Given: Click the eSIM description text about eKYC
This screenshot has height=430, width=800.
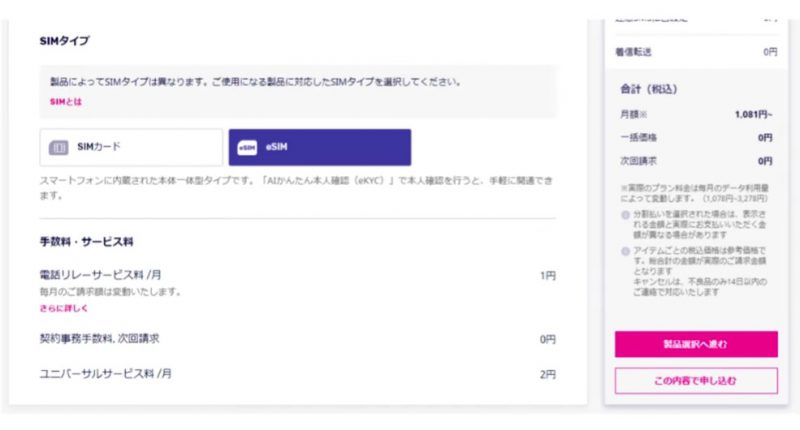Looking at the screenshot, I should click(x=297, y=188).
